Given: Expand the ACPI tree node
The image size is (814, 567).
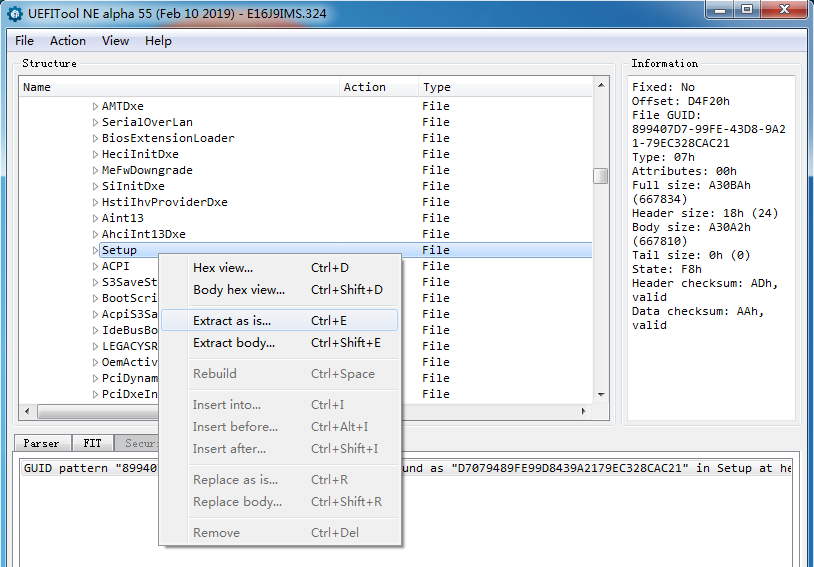Looking at the screenshot, I should [95, 266].
